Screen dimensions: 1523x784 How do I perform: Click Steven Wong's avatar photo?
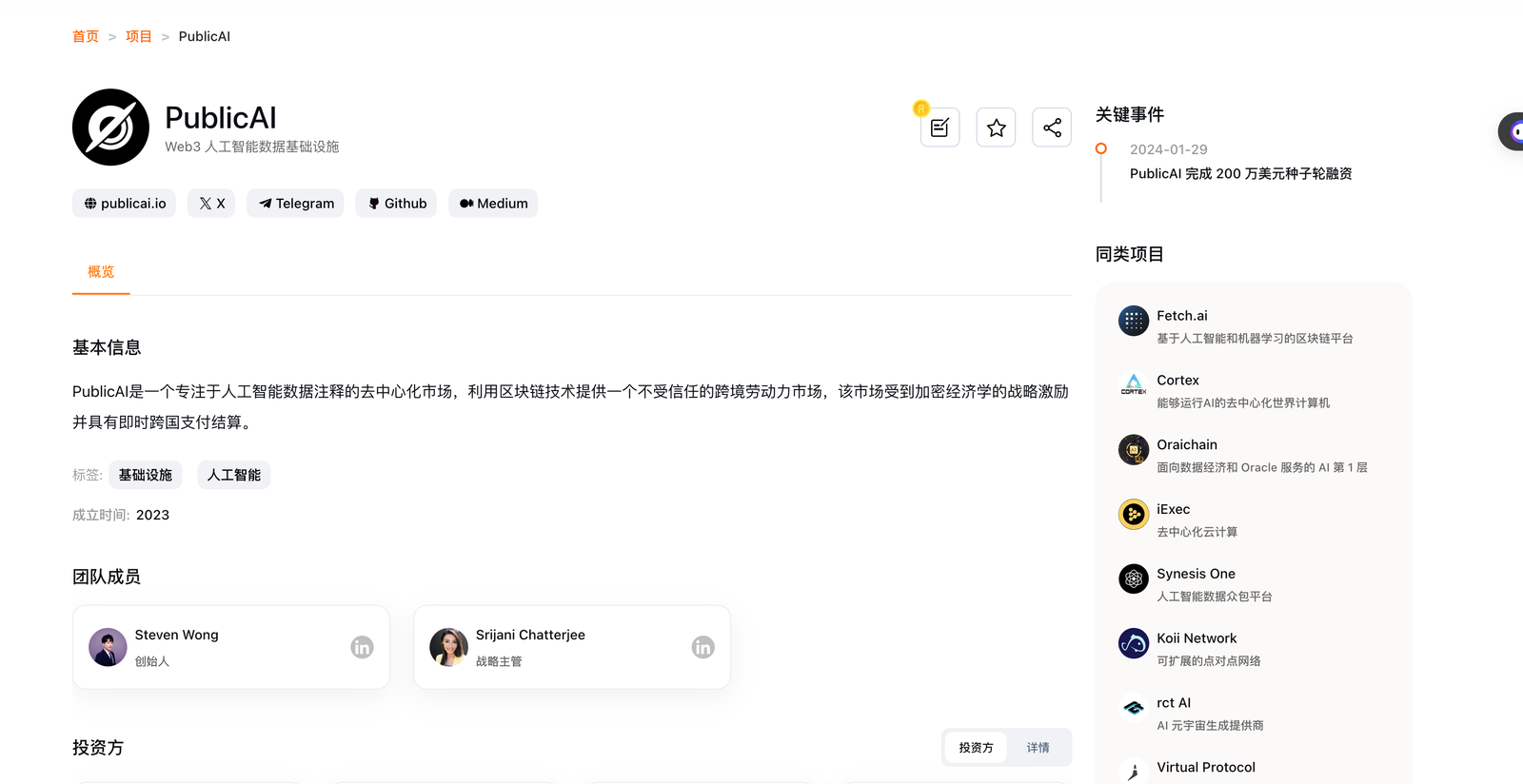click(108, 647)
